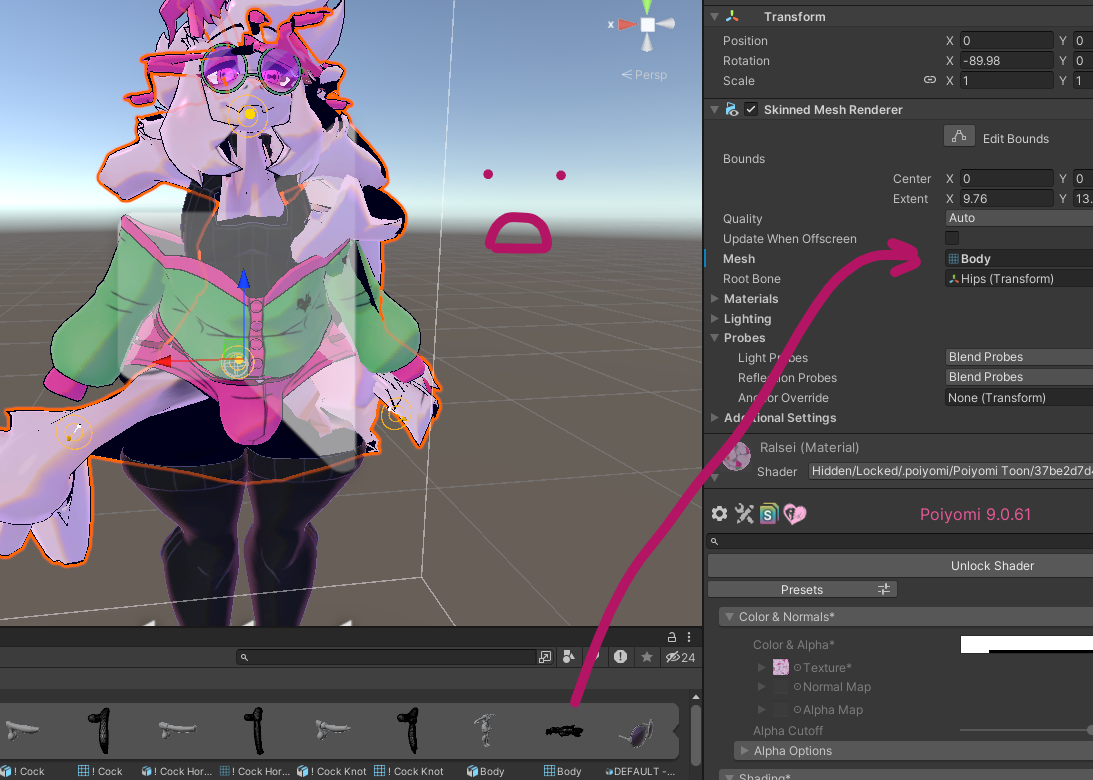Focus the Project panel search field
The image size is (1093, 780).
[385, 657]
